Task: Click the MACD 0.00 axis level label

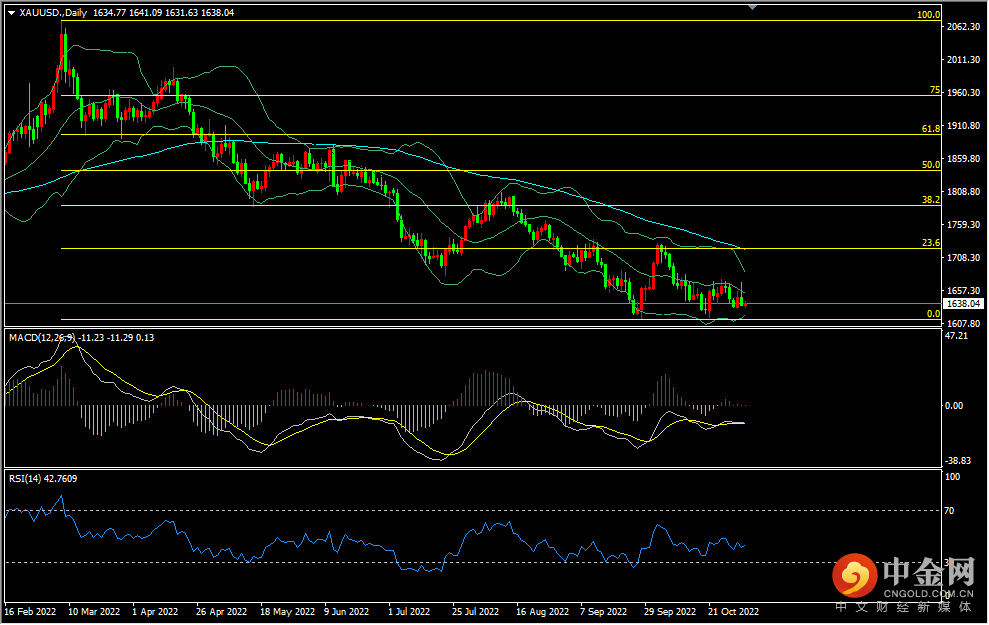Action: point(953,405)
